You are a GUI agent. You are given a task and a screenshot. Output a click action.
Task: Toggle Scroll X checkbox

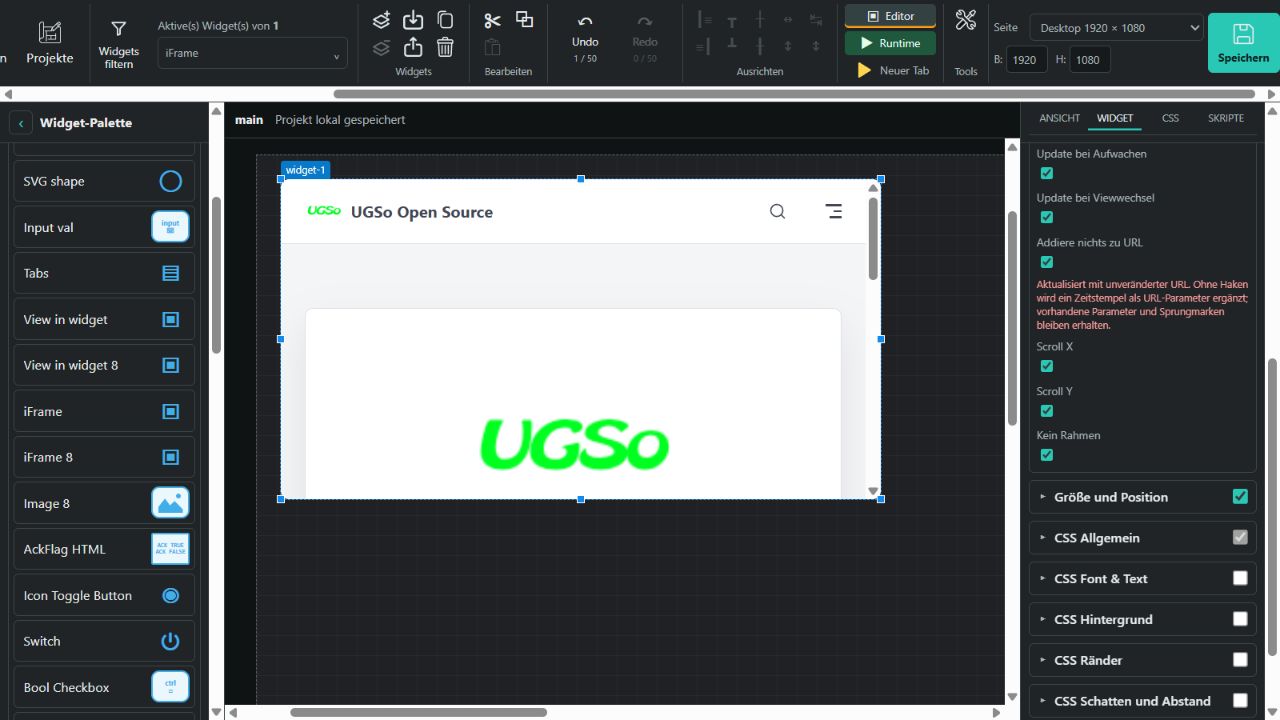(1047, 366)
